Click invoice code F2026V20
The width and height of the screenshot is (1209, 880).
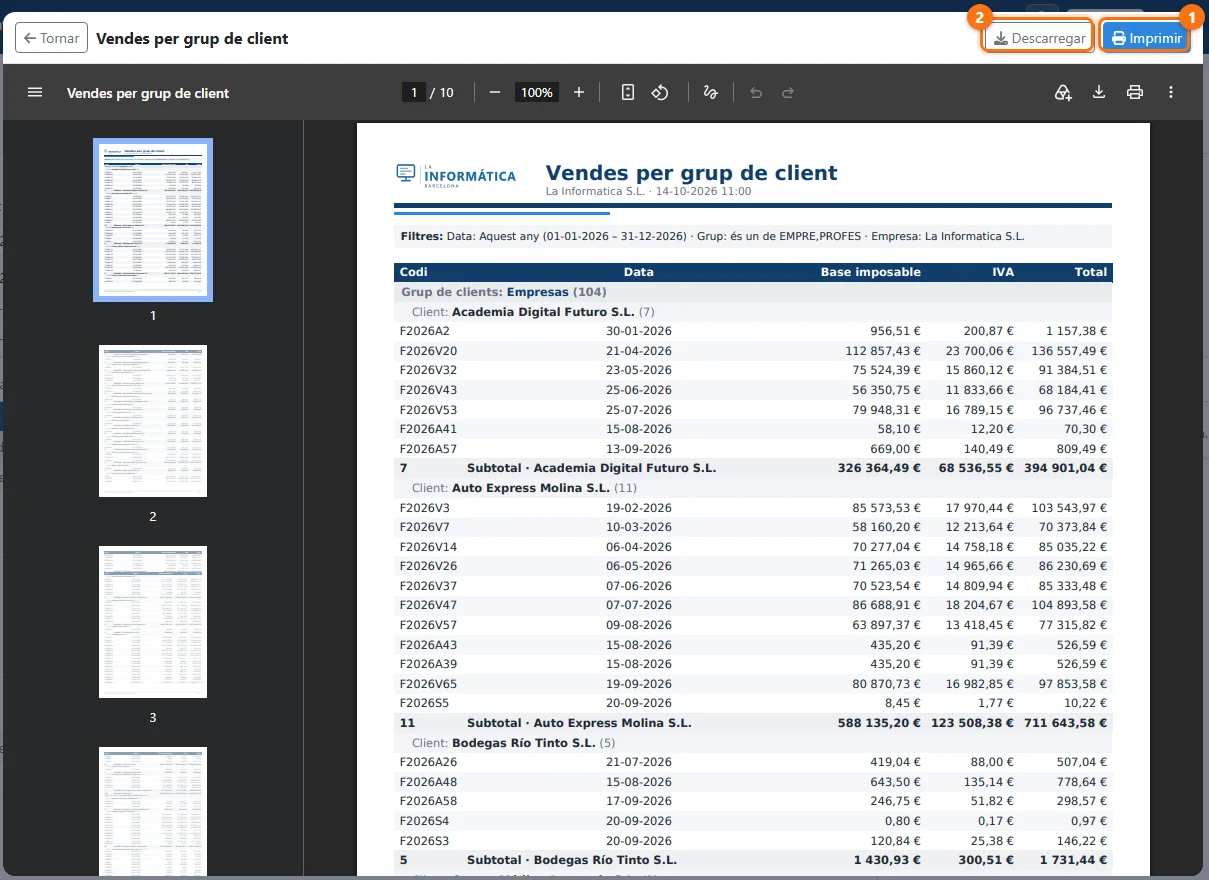click(x=428, y=351)
